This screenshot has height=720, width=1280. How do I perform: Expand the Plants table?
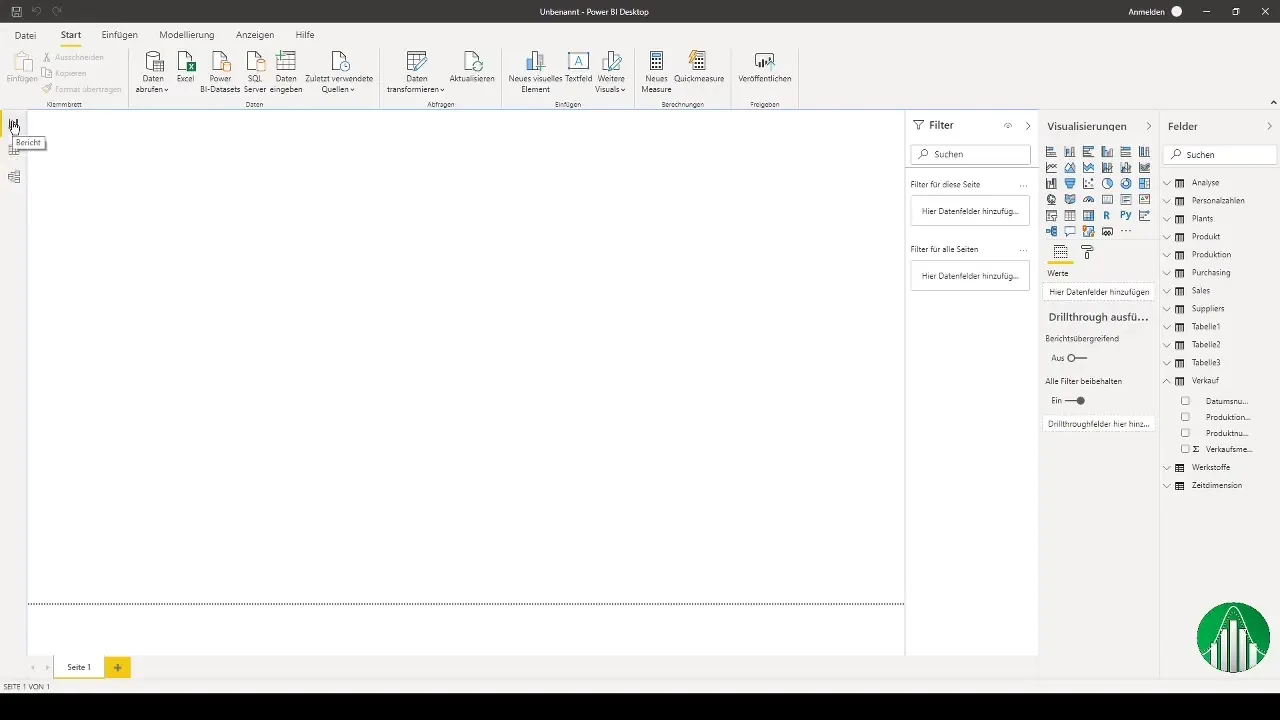[x=1167, y=219]
